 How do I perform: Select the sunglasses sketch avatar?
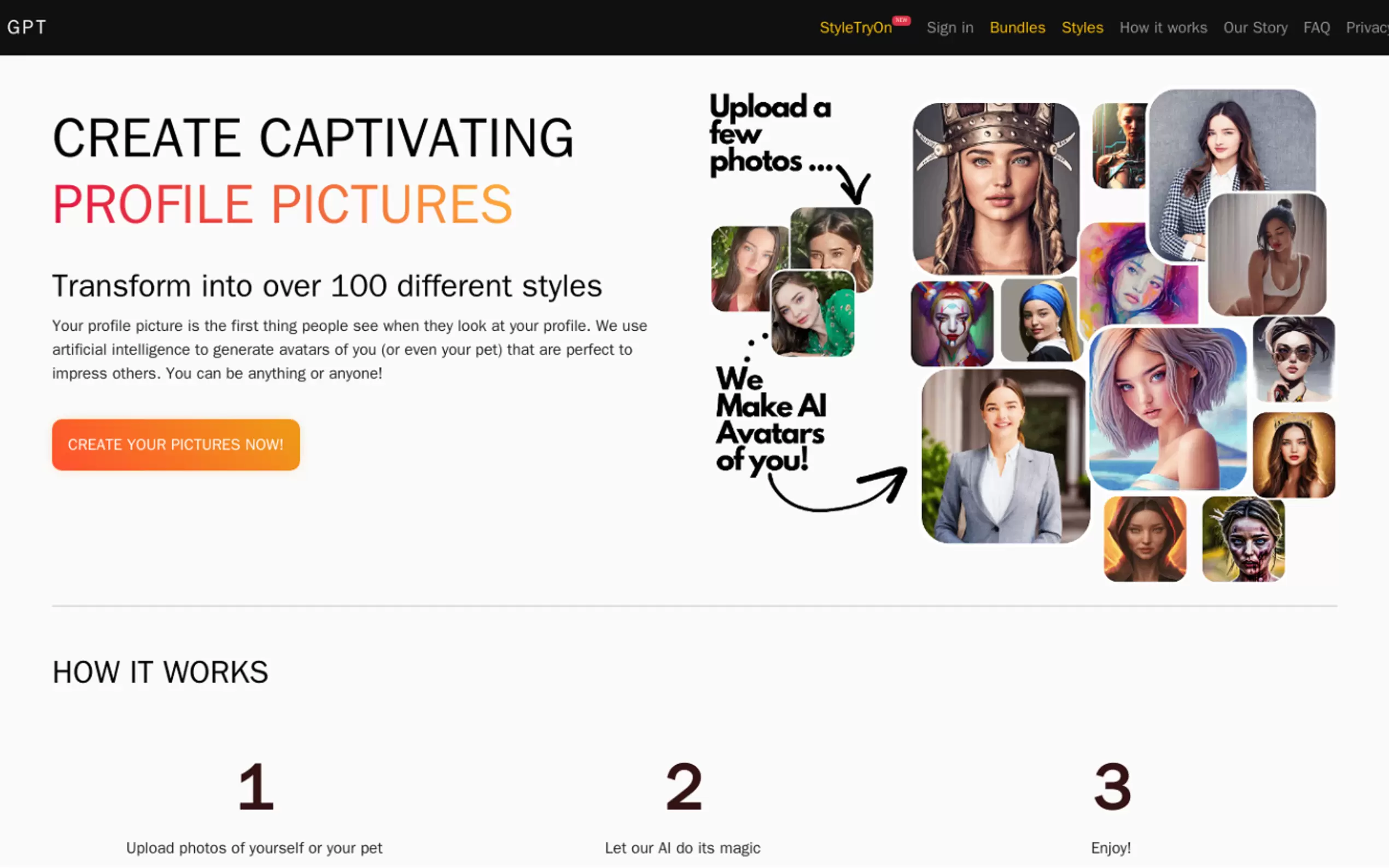point(1293,359)
